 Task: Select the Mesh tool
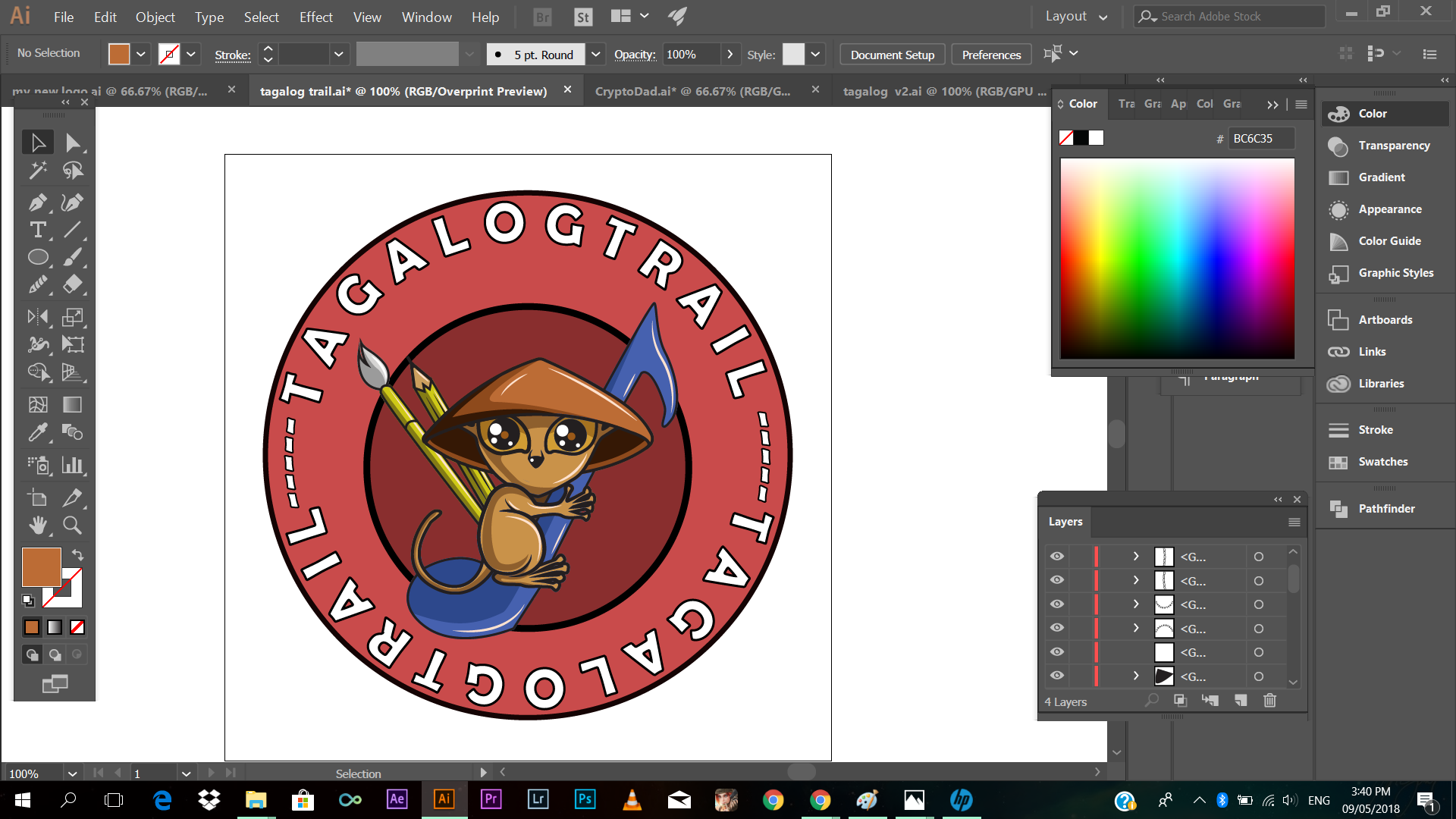point(37,404)
